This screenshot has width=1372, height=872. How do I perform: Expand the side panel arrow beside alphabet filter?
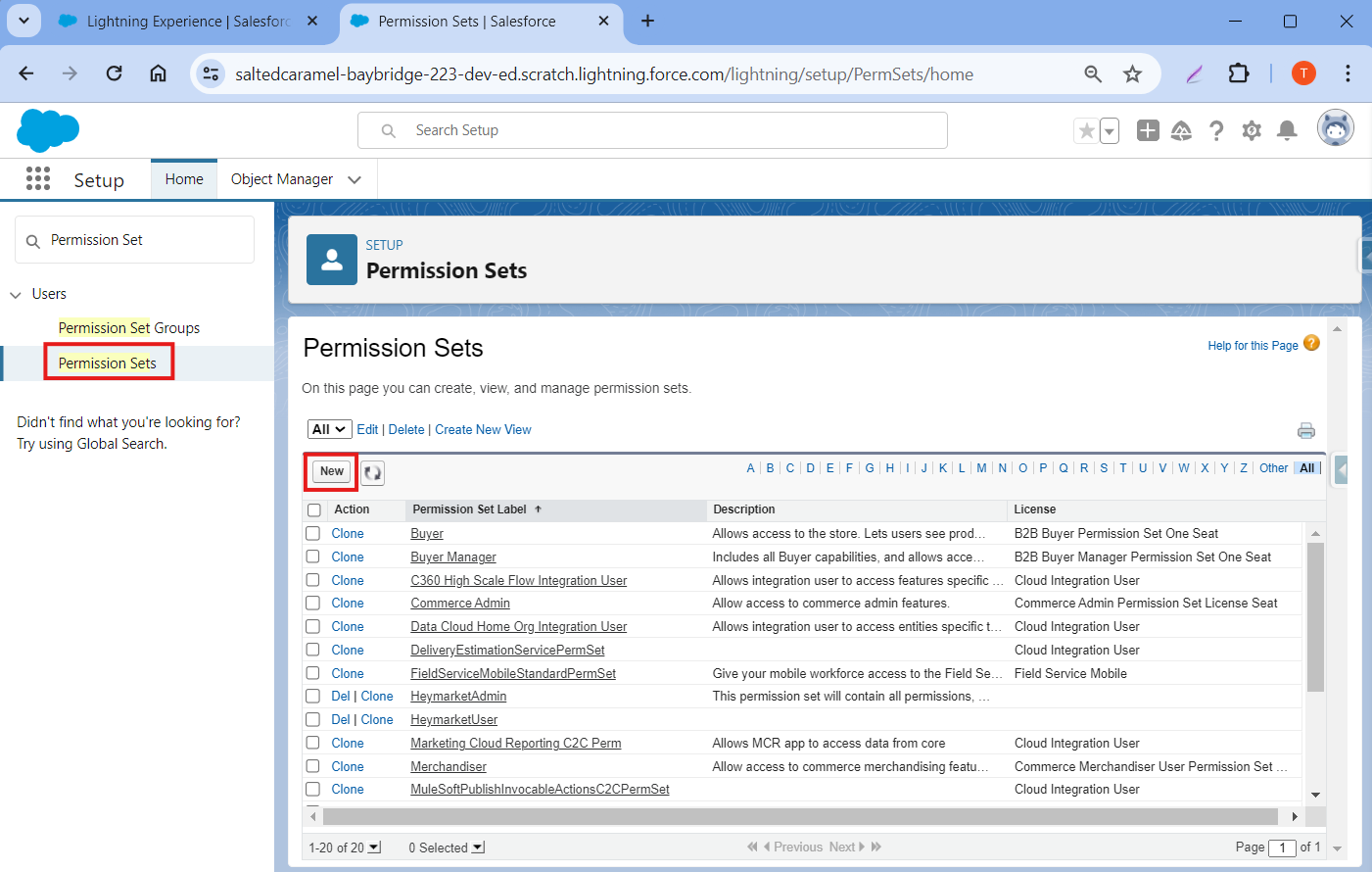point(1341,469)
